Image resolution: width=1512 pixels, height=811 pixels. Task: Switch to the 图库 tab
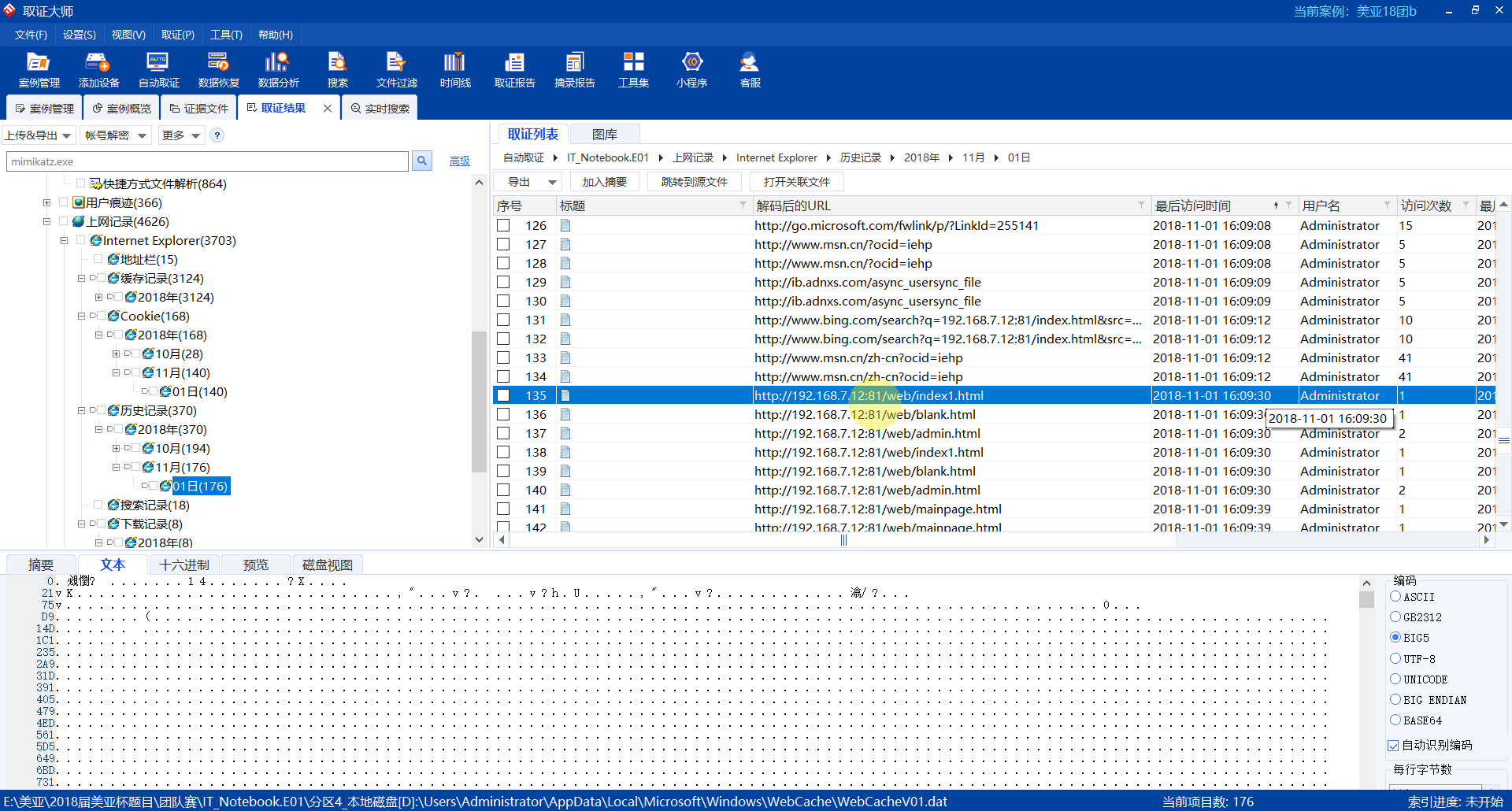[605, 135]
